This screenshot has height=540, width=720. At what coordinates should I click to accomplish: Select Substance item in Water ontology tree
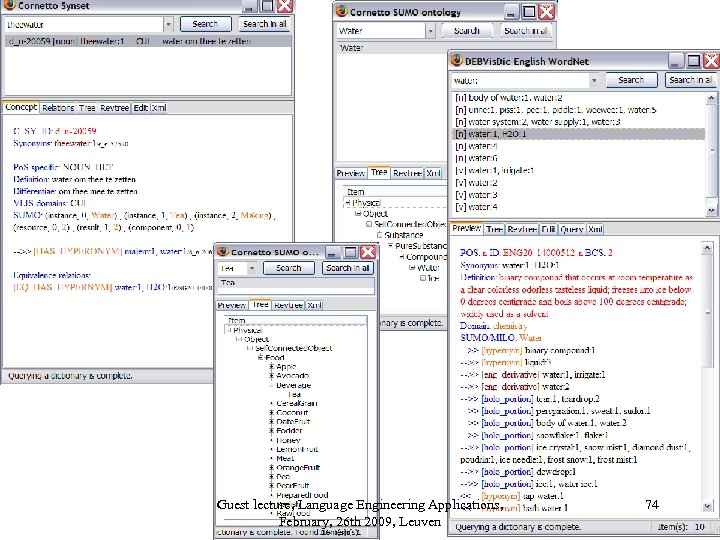[x=404, y=235]
